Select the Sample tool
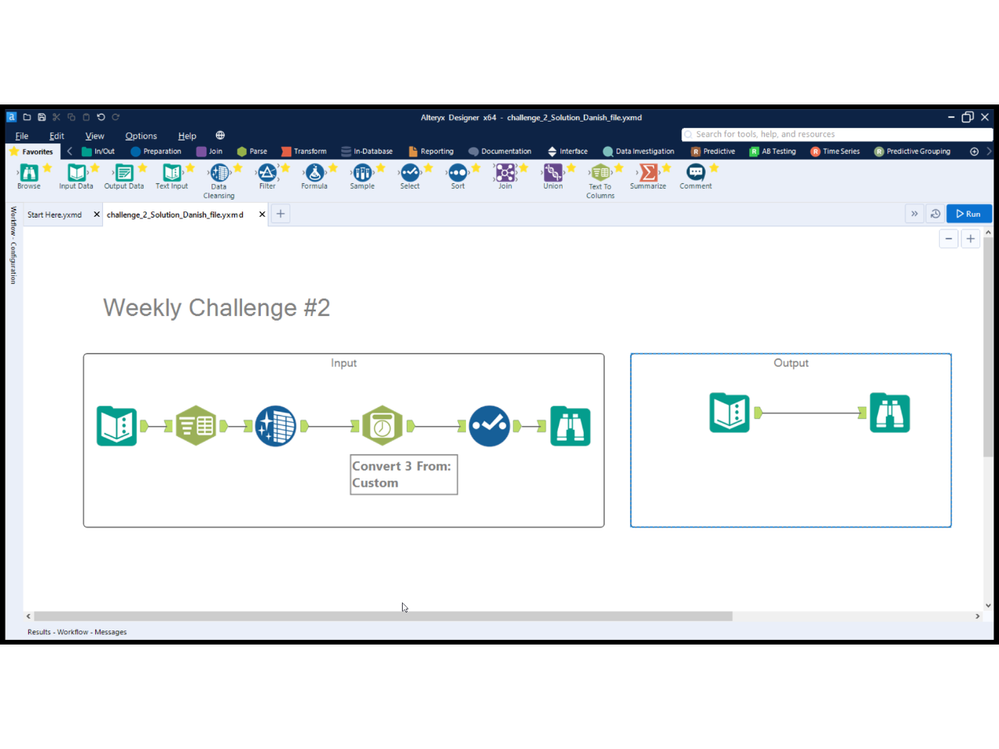 point(362,176)
